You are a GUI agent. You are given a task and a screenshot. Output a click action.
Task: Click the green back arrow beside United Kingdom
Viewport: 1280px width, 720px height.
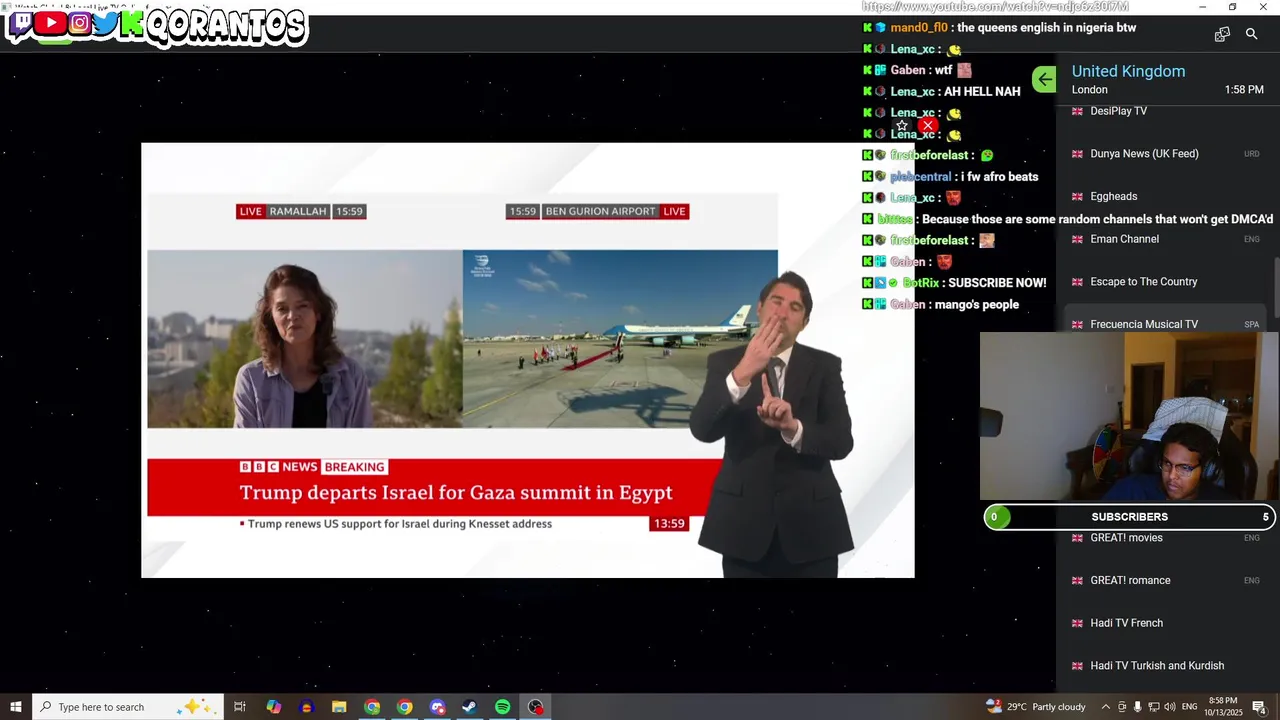(x=1044, y=80)
